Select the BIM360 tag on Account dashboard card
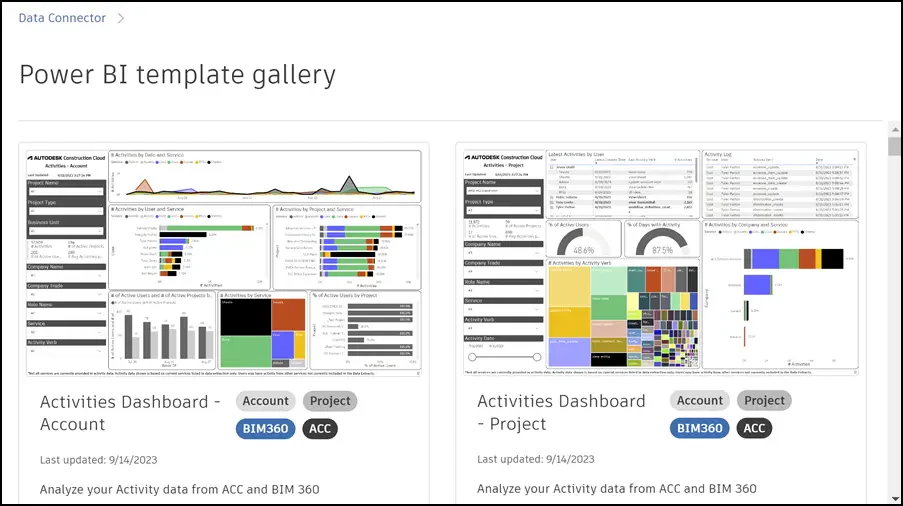The image size is (903, 506). pyautogui.click(x=265, y=429)
